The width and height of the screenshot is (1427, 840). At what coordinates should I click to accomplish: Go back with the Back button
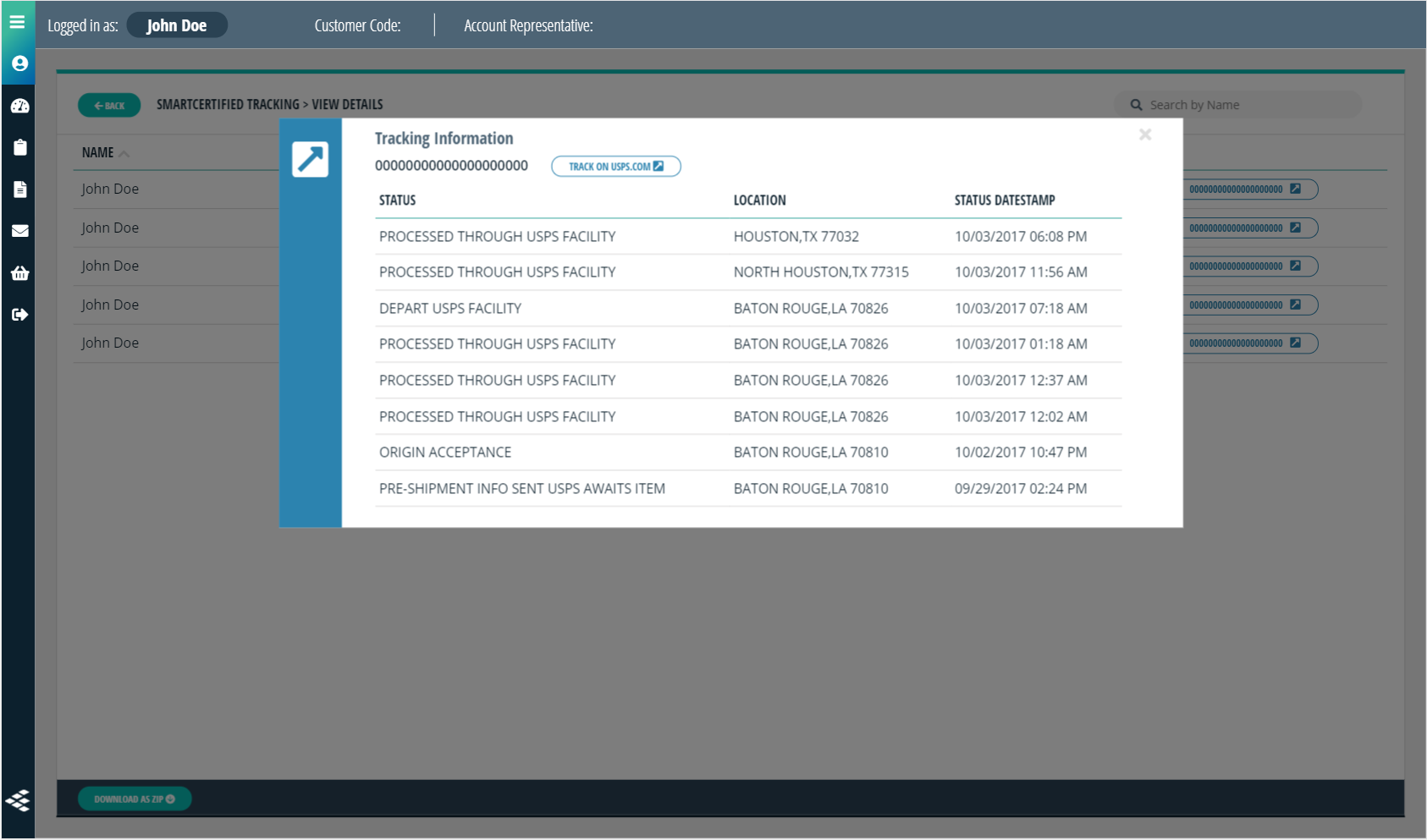(x=109, y=106)
